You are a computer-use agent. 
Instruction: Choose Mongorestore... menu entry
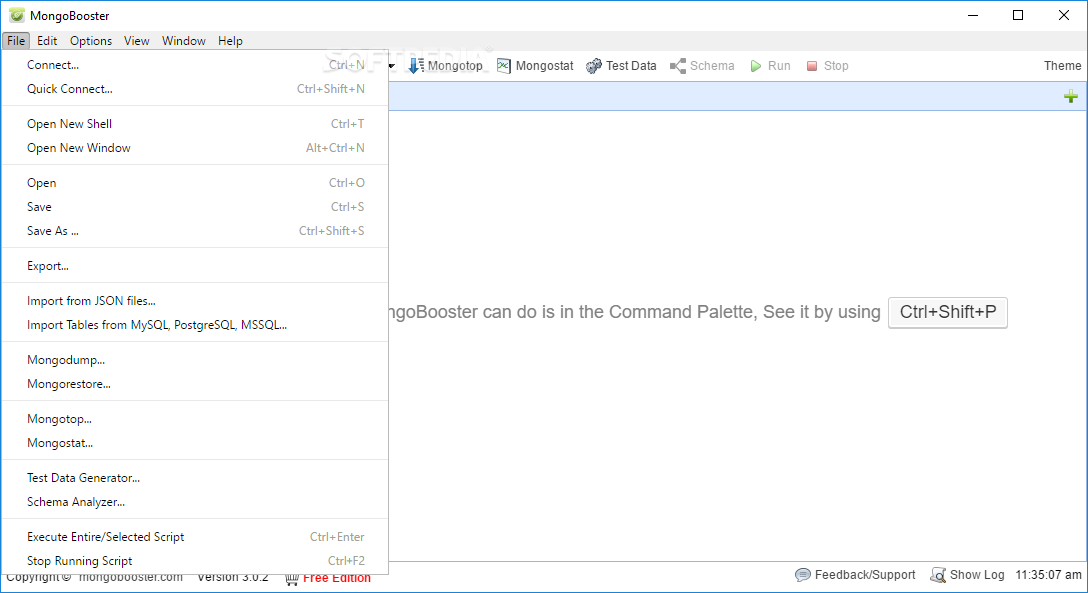pos(195,384)
